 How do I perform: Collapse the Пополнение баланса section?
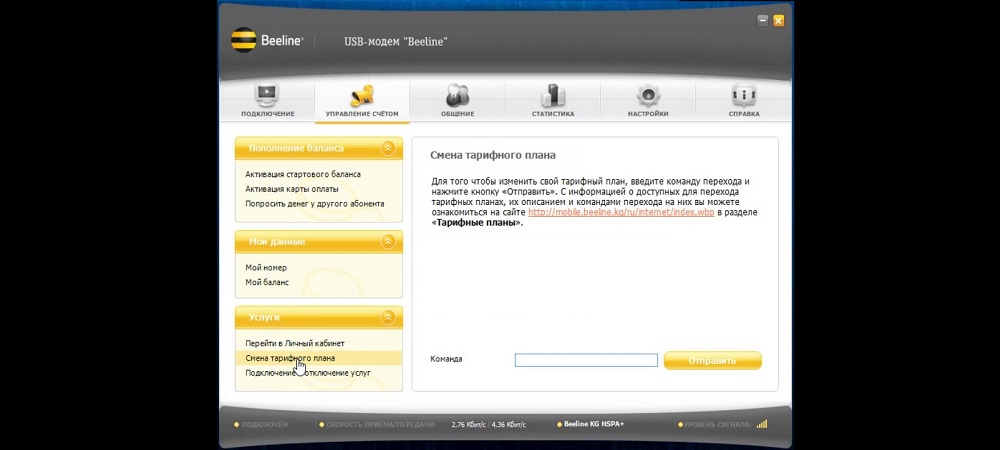pos(388,148)
